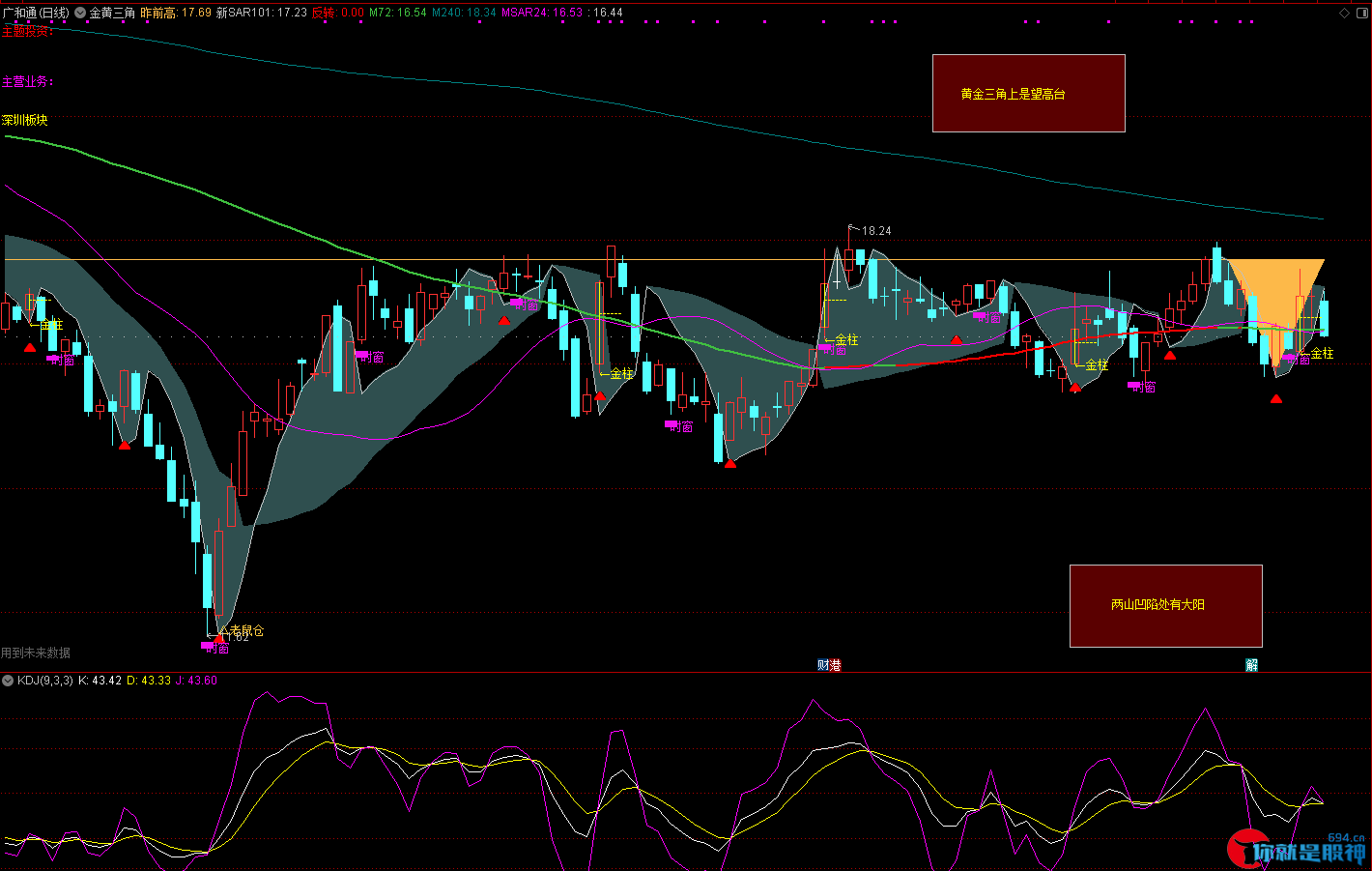This screenshot has height=871, width=1372.
Task: Click the K: 43.42 value
Action: pyautogui.click(x=100, y=681)
